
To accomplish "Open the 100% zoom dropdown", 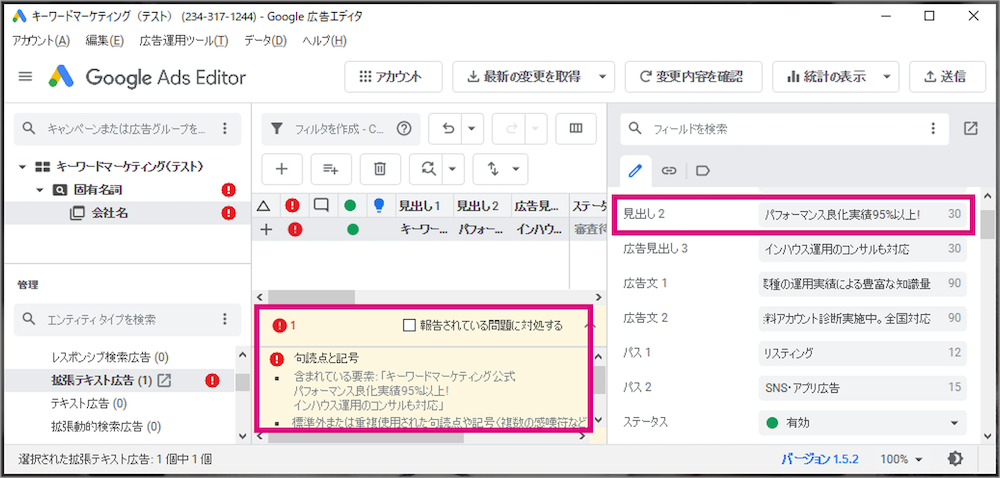I will pyautogui.click(x=902, y=459).
